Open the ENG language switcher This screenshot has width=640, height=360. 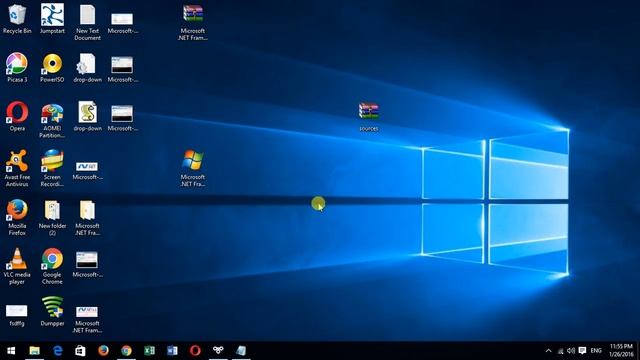coord(596,351)
